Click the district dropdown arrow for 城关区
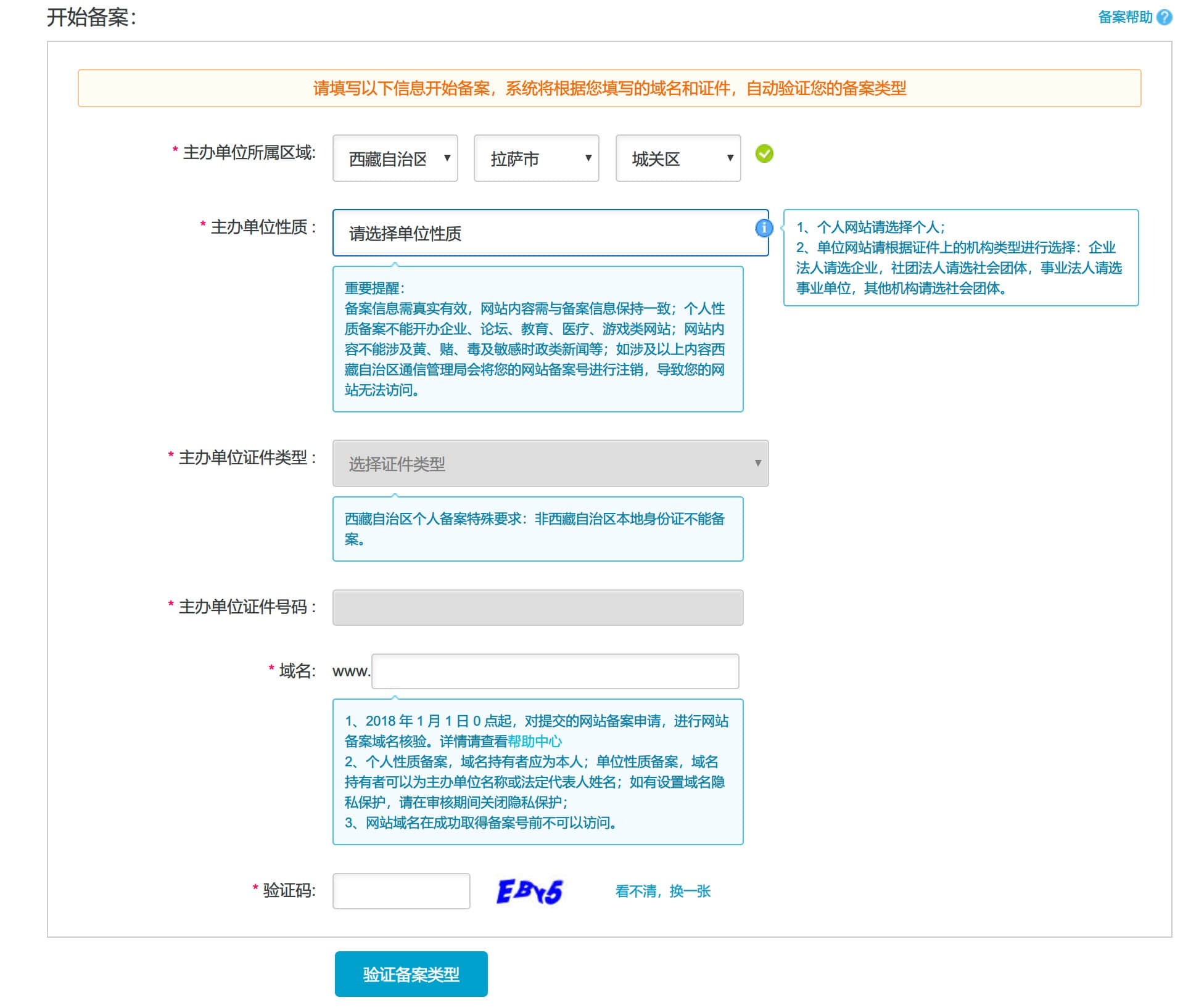Image resolution: width=1183 pixels, height=1008 pixels. pyautogui.click(x=730, y=158)
